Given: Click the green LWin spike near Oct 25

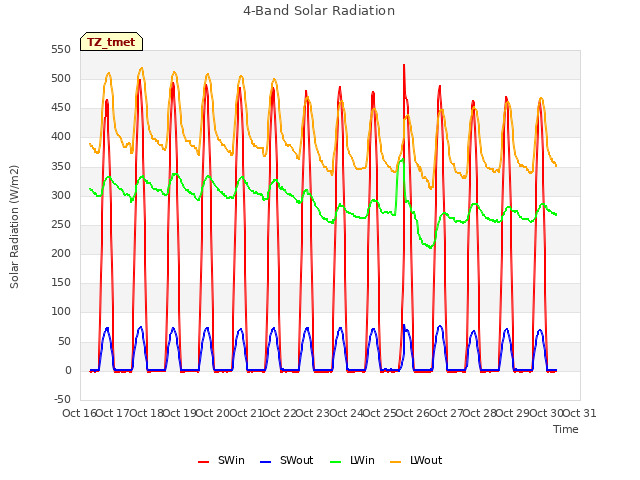Looking at the screenshot, I should 402,160.
